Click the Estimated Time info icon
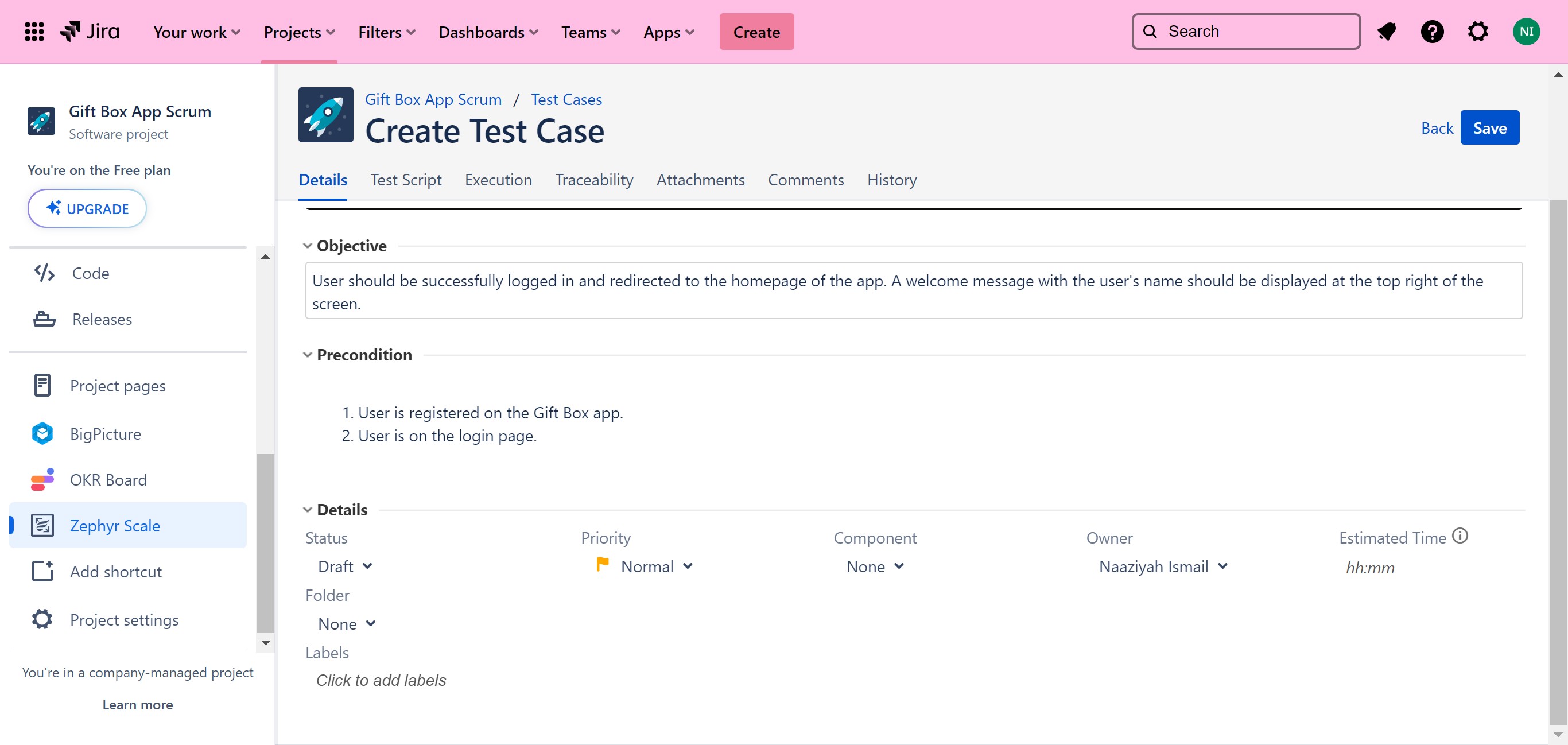This screenshot has width=1568, height=745. [x=1460, y=536]
